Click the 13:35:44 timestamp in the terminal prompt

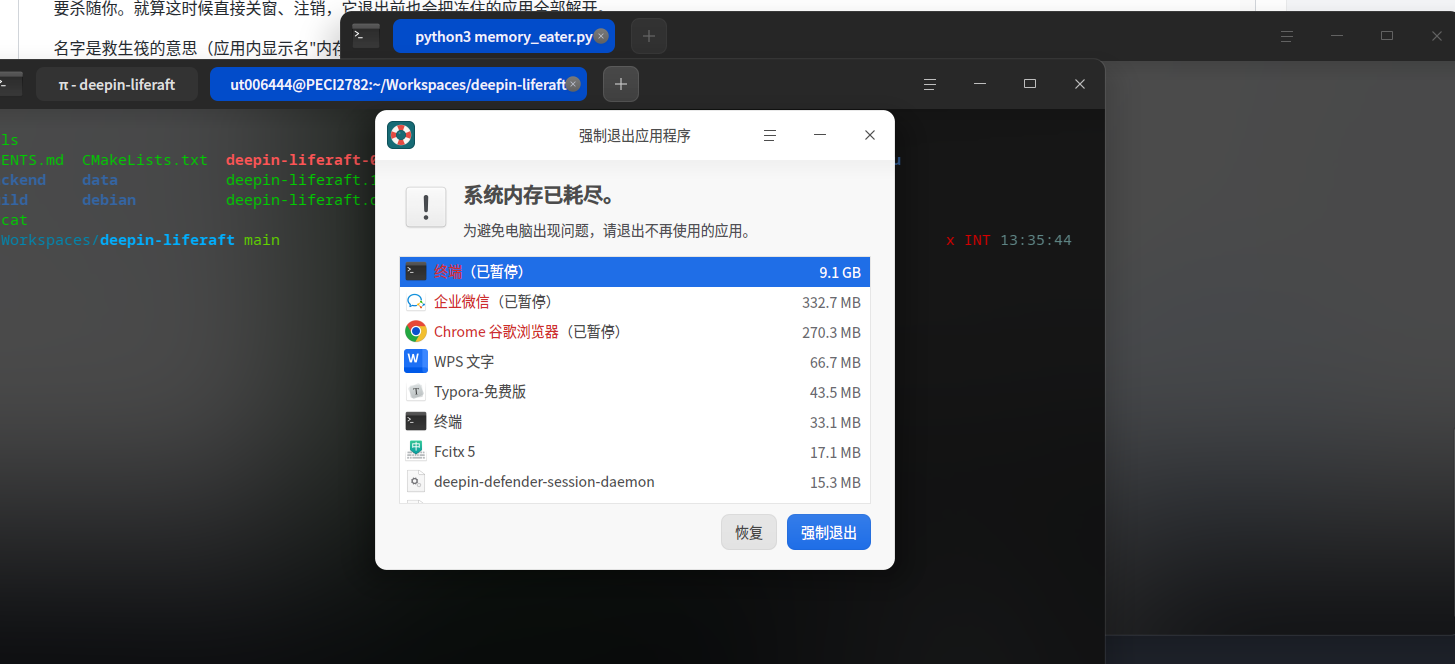click(1036, 240)
